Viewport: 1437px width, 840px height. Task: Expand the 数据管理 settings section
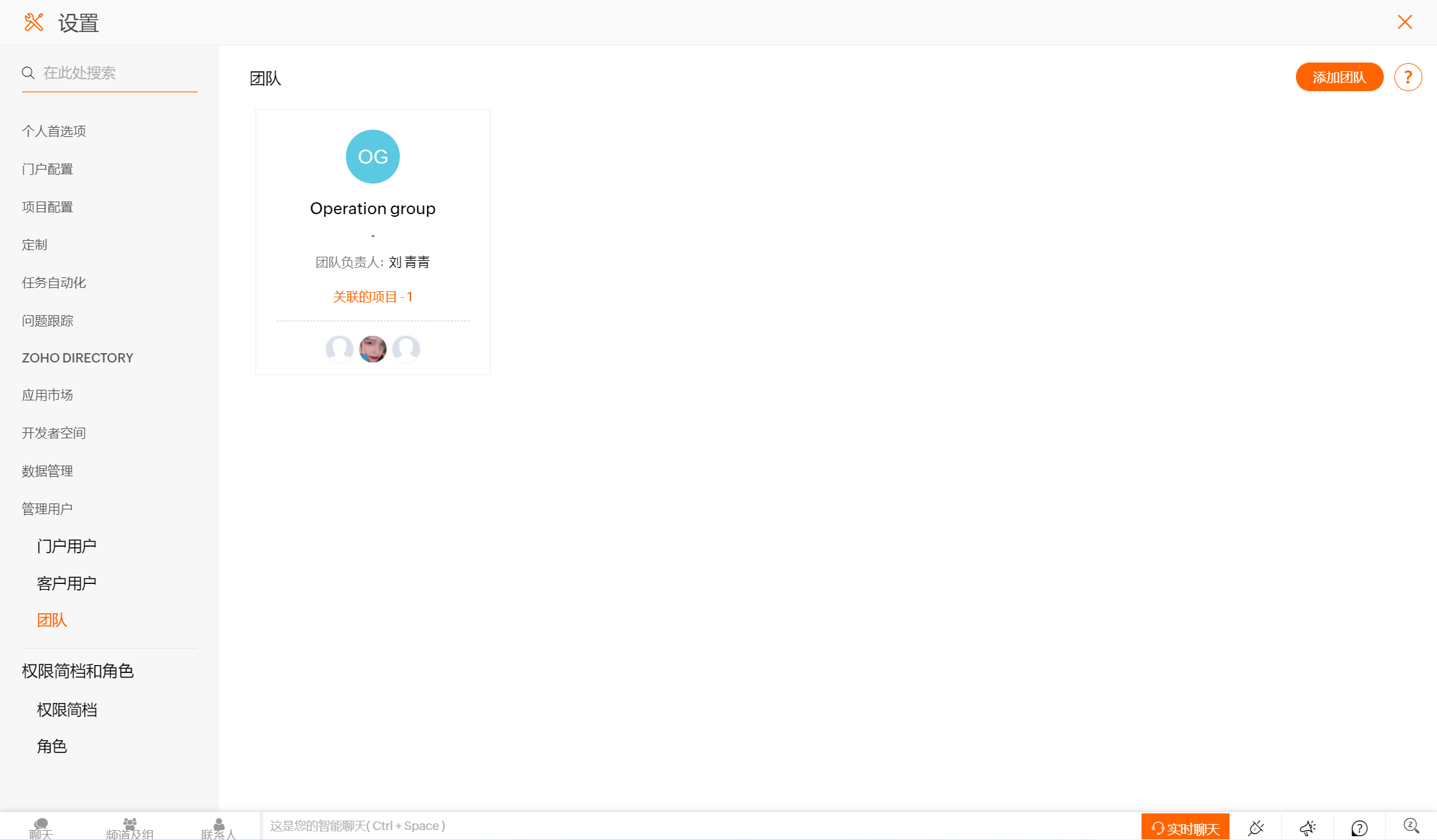(47, 471)
